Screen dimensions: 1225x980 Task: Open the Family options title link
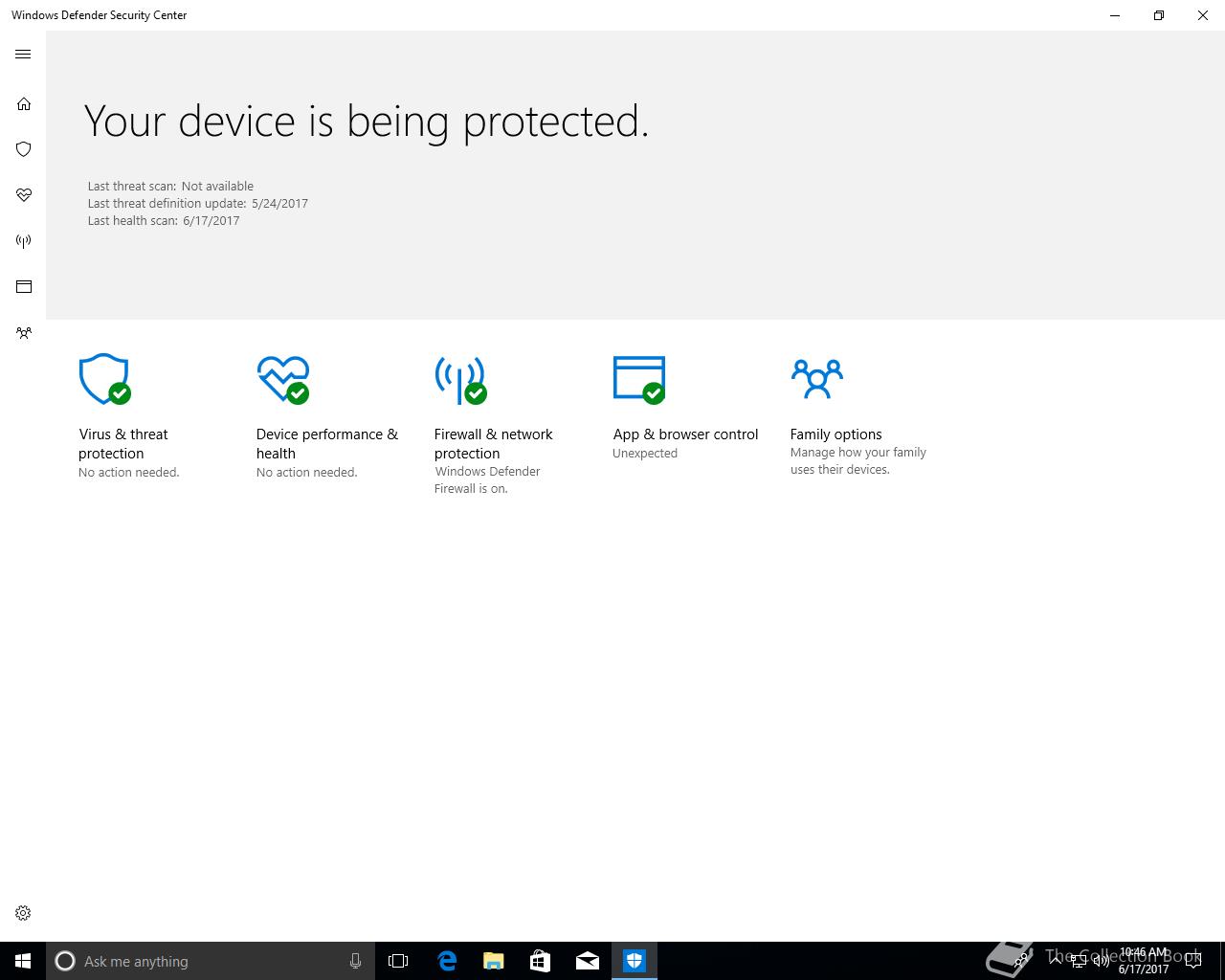tap(835, 434)
